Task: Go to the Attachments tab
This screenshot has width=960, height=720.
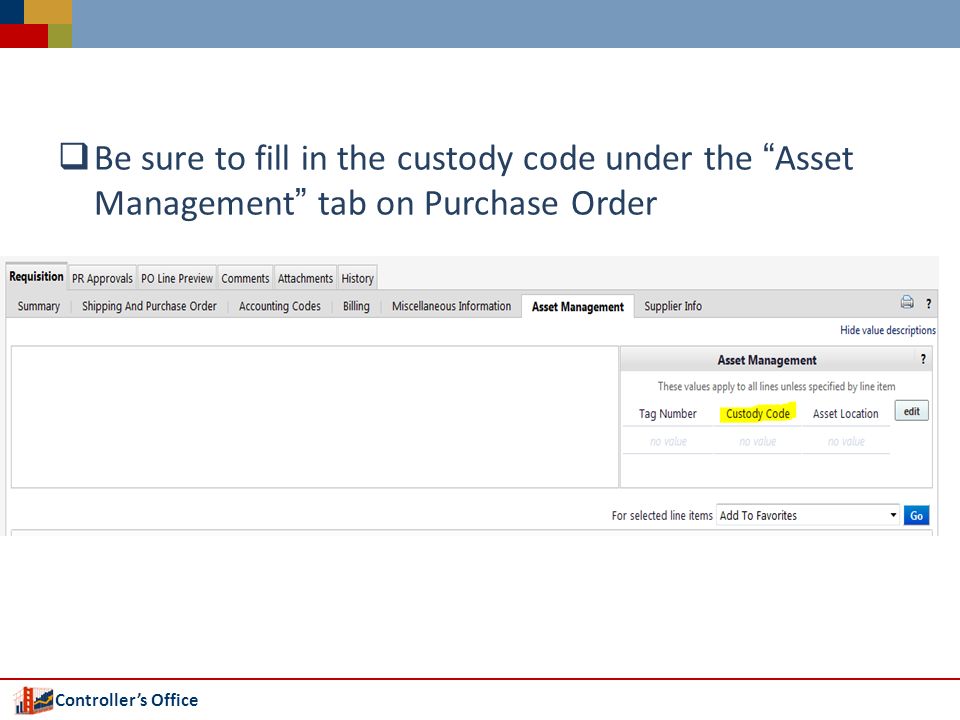Action: point(305,278)
